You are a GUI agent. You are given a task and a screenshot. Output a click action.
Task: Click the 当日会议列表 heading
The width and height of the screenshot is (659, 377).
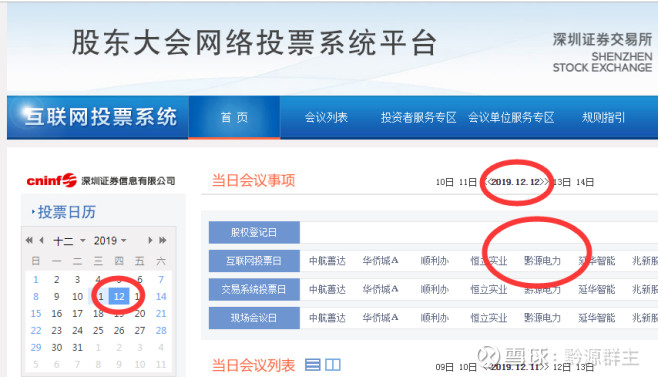(253, 365)
